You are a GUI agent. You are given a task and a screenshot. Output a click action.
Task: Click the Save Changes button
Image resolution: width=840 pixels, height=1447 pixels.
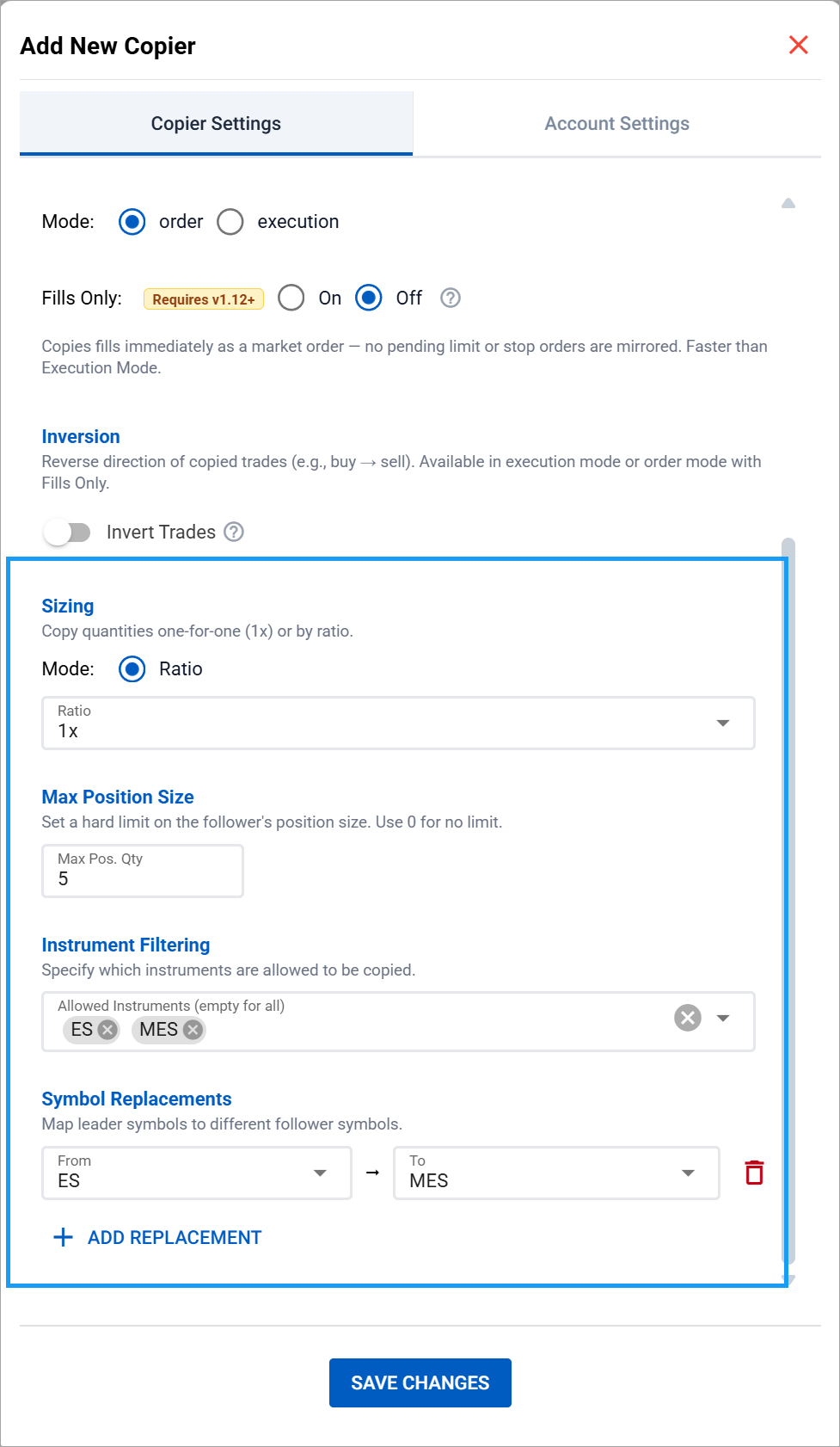click(x=420, y=1382)
